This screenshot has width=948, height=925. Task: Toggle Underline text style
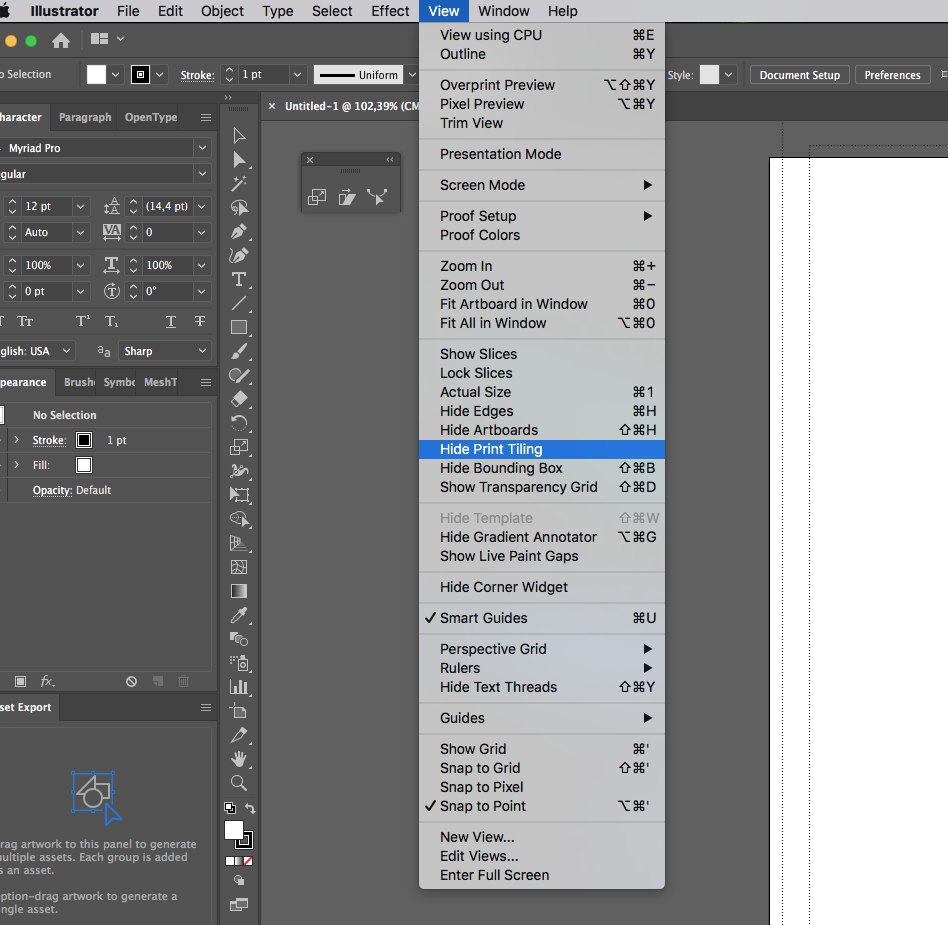[x=170, y=321]
